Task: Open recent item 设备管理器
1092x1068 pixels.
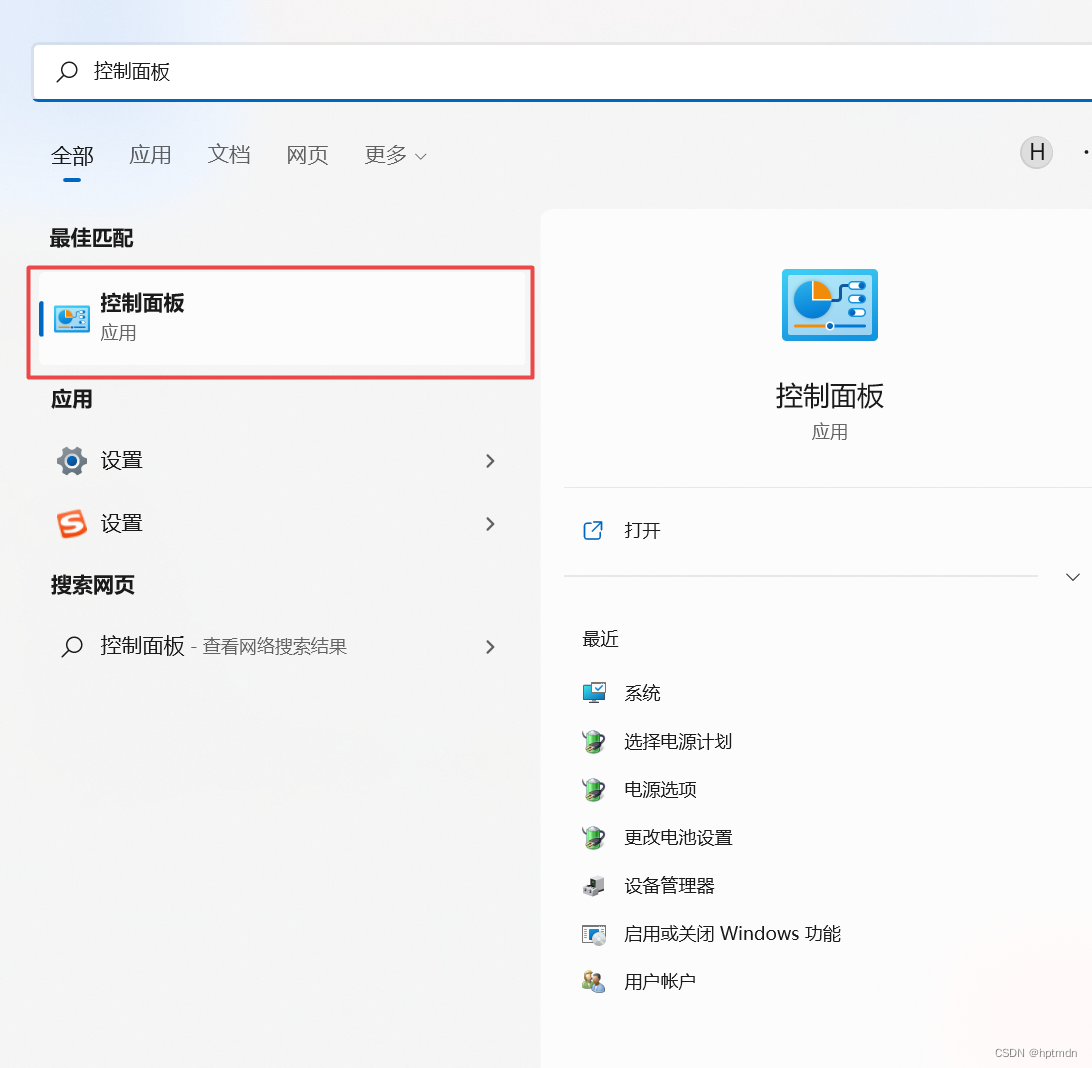Action: click(x=669, y=886)
